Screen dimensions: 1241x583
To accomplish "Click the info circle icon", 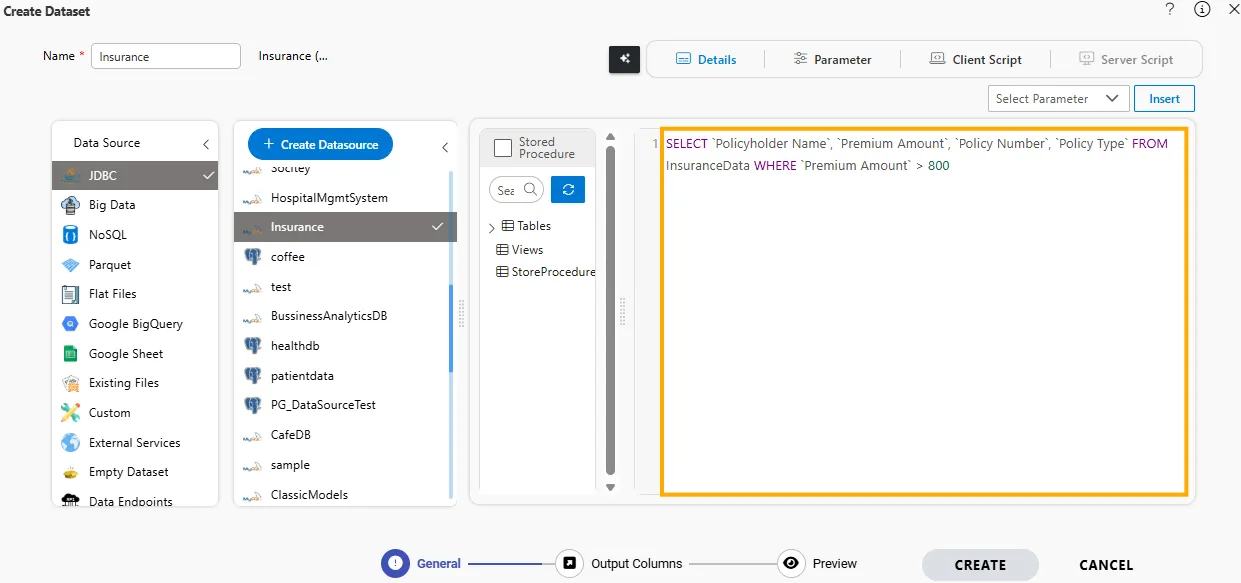I will 1202,9.
